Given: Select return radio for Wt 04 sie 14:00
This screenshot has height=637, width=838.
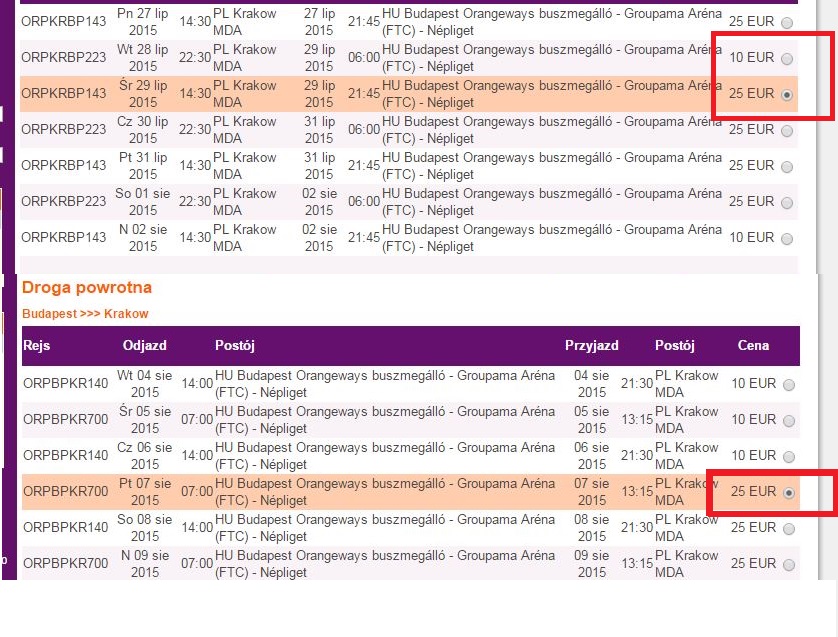Looking at the screenshot, I should pyautogui.click(x=789, y=385).
